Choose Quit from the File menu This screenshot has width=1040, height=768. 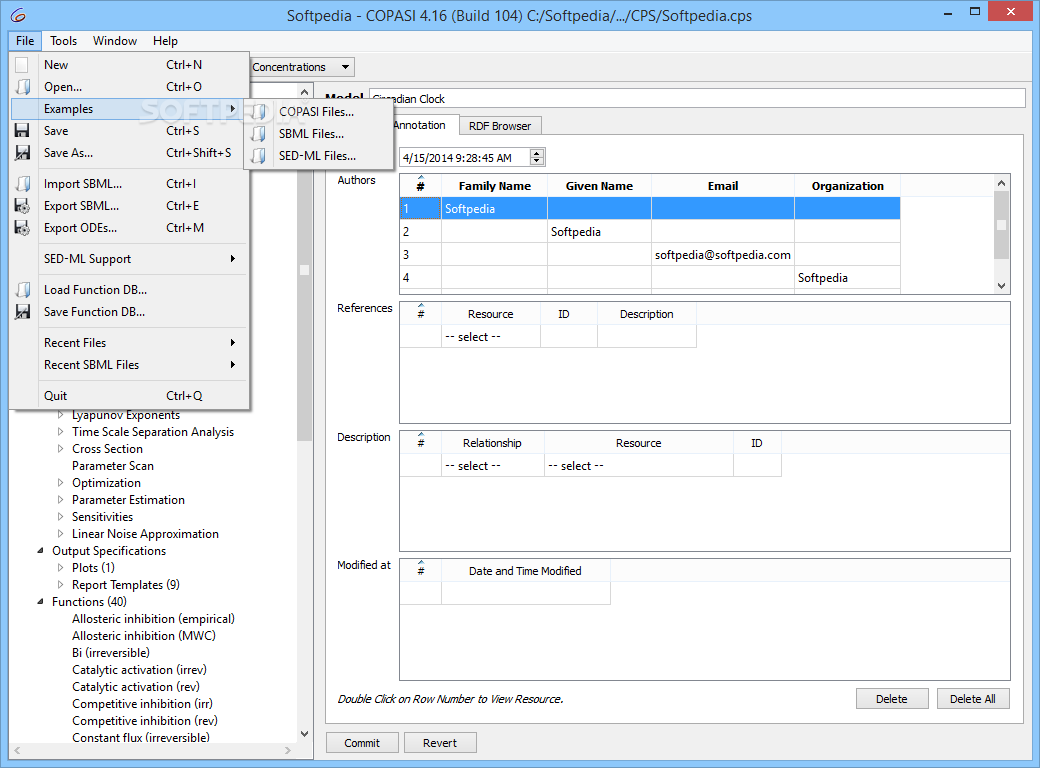point(129,396)
